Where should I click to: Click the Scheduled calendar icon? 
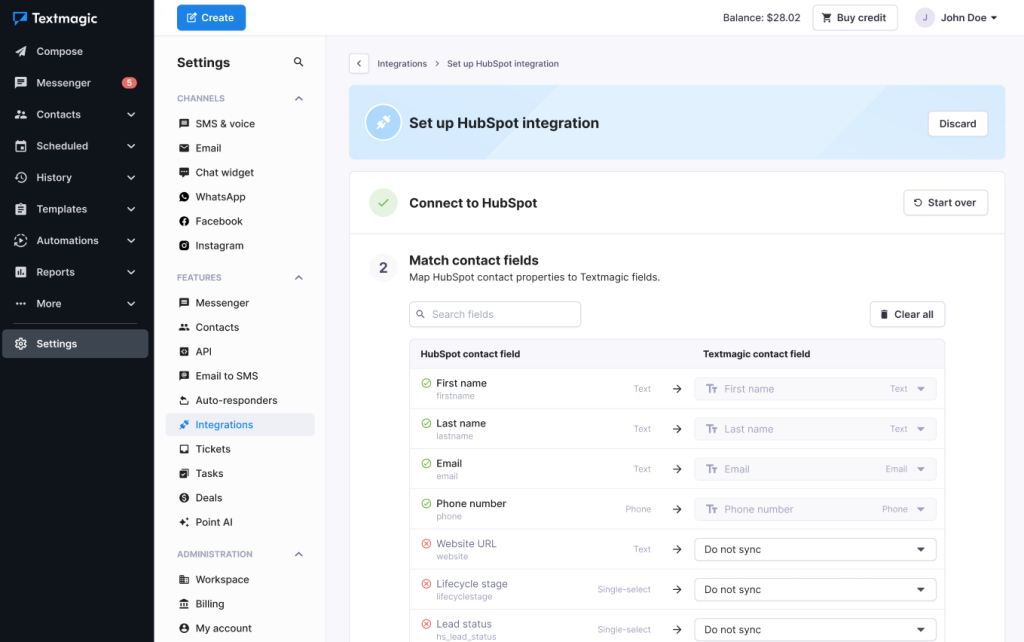coord(21,146)
